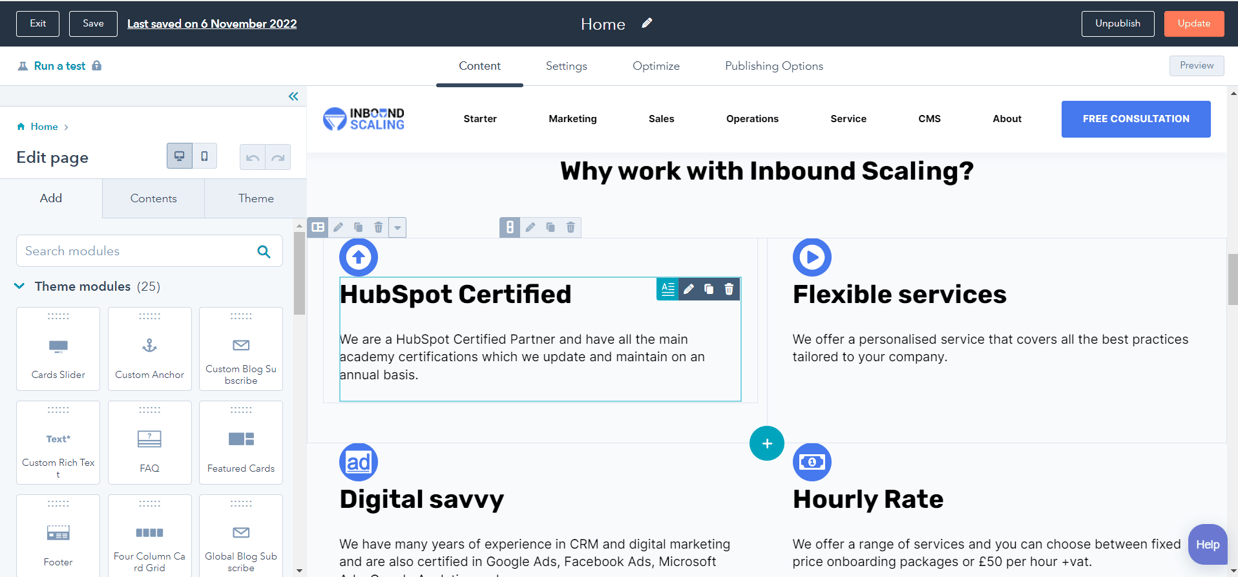Viewport: 1238px width, 577px height.
Task: Click the section layout icon in the row toolbar
Action: [x=318, y=227]
